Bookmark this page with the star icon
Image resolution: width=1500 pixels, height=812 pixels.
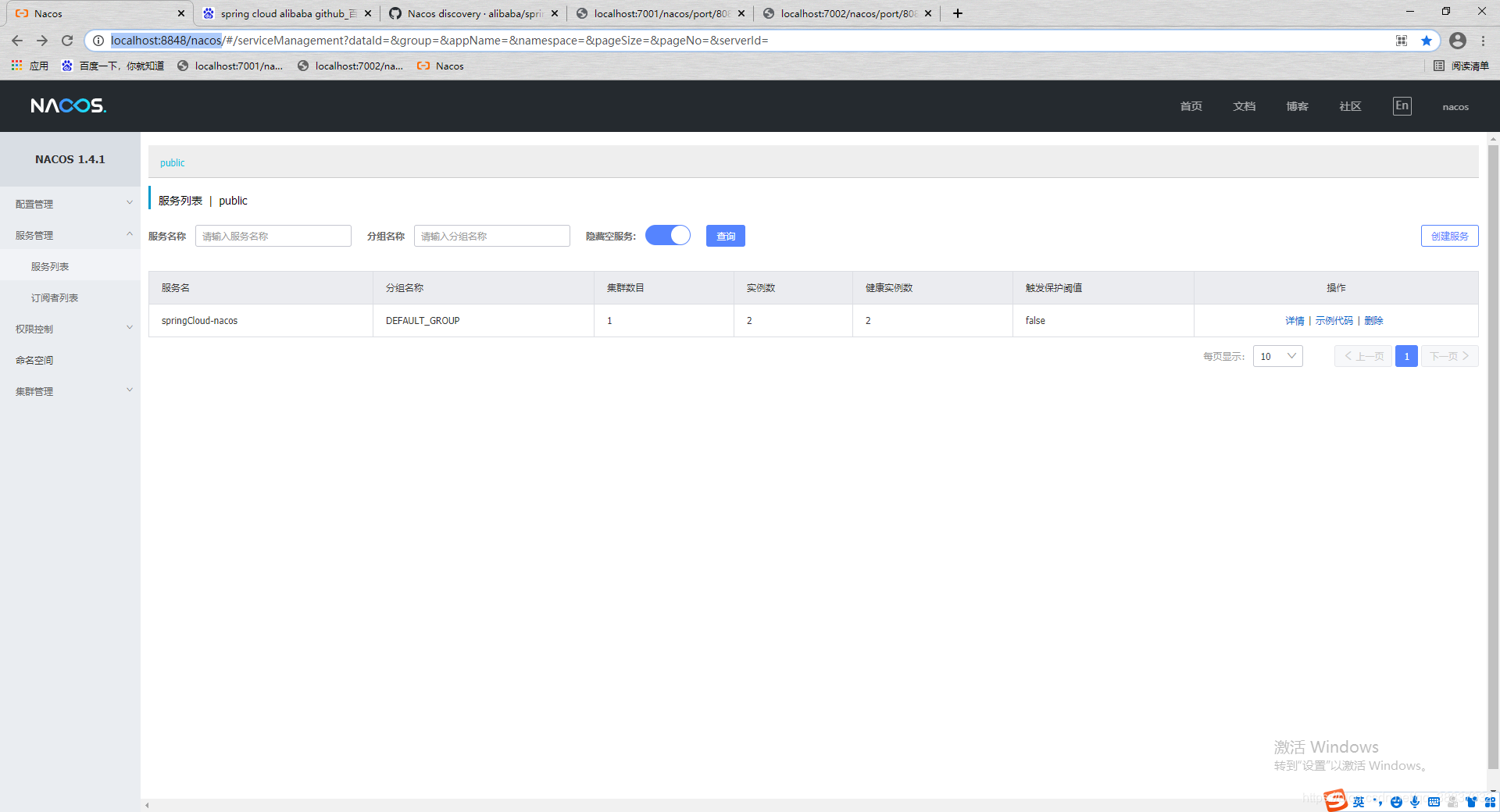[x=1427, y=41]
